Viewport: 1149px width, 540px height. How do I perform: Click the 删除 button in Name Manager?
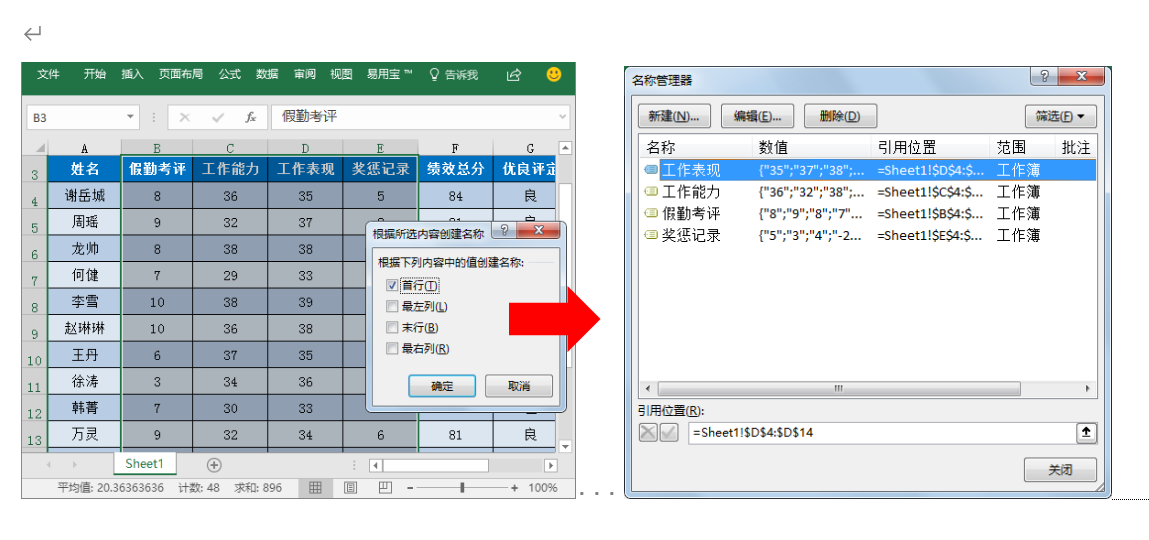click(840, 116)
